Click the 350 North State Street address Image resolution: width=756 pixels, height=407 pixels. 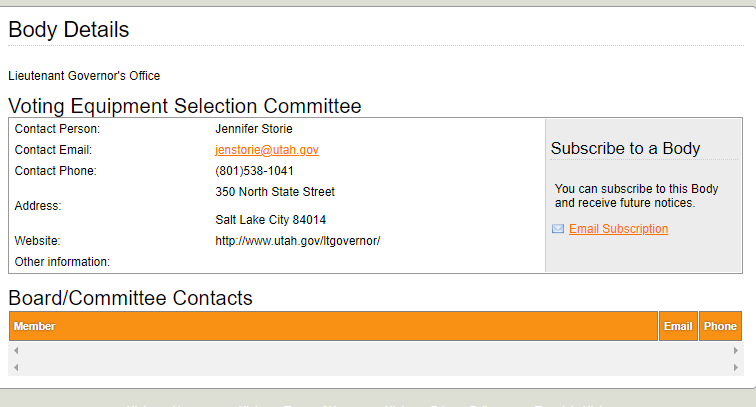(x=275, y=192)
